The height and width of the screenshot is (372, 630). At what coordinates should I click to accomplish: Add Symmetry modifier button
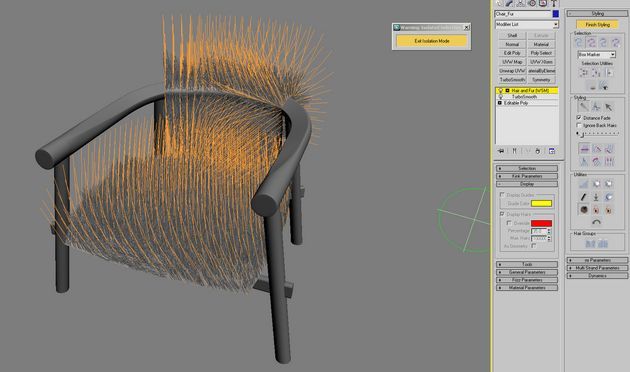coord(541,80)
